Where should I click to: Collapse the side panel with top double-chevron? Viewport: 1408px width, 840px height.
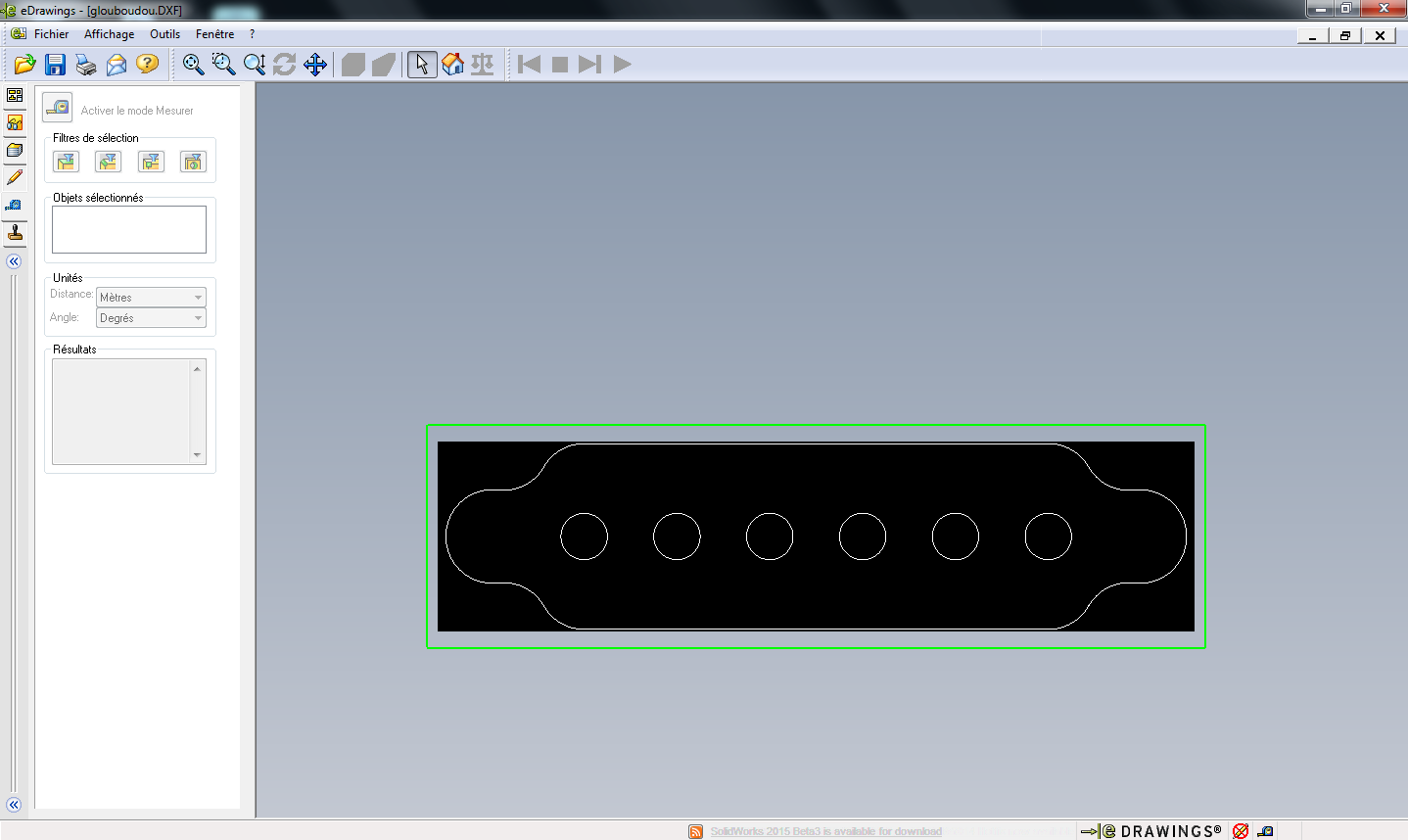pyautogui.click(x=14, y=261)
